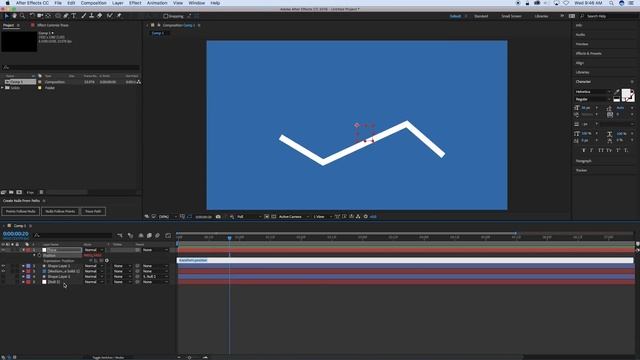
Task: Expand the Solids folder in Project panel
Action: click(x=2, y=88)
